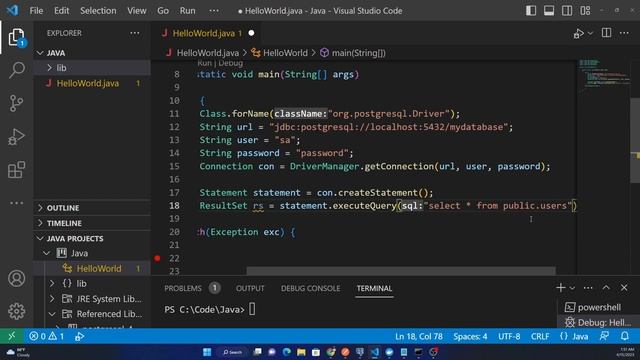Screen dimensions: 640x360
Task: Collapse the JAVA folder section
Action: click(92, 53)
